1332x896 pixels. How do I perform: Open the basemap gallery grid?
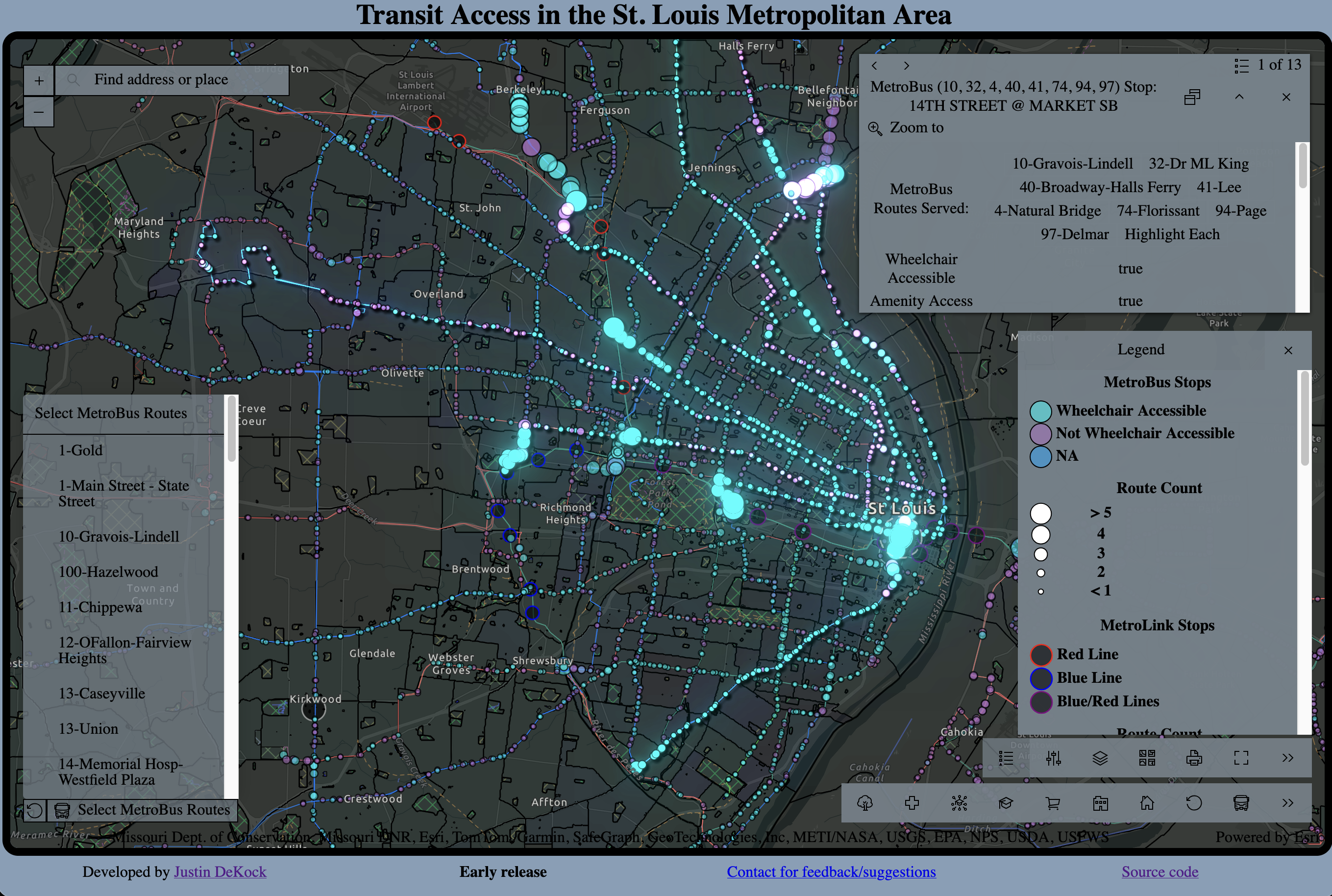(x=1147, y=758)
